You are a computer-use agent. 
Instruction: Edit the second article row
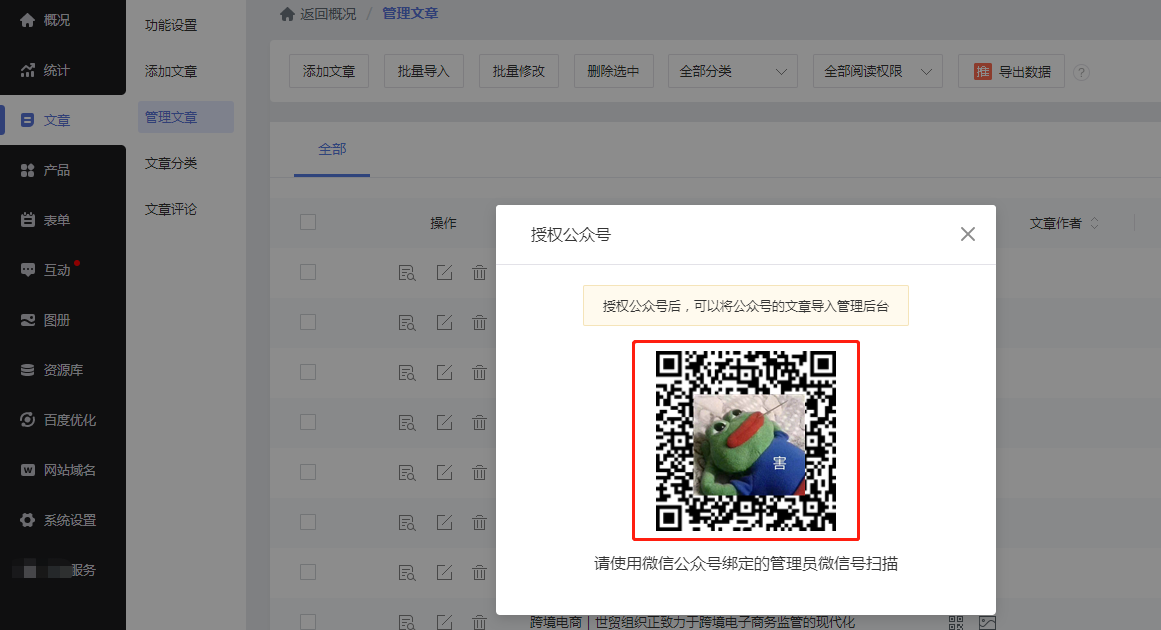click(444, 322)
